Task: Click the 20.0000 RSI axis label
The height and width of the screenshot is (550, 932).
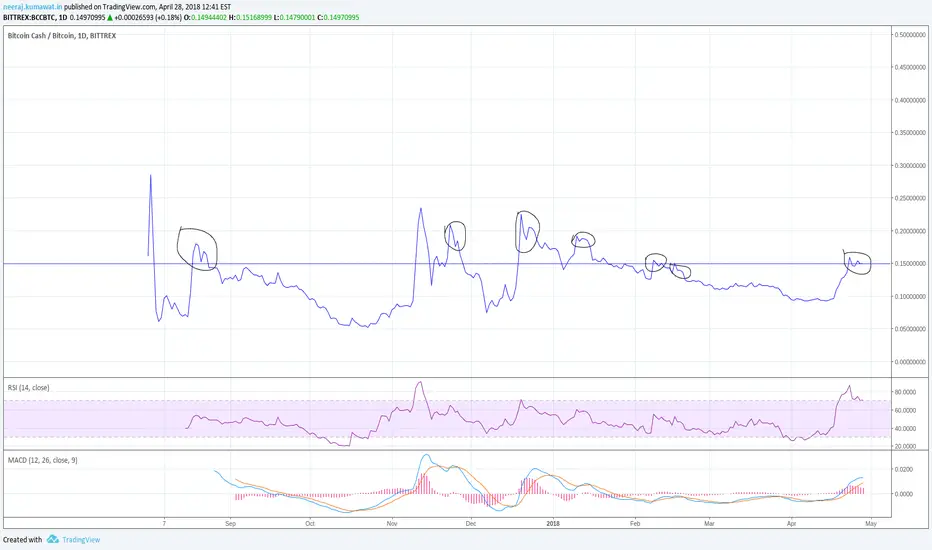Action: [x=905, y=446]
